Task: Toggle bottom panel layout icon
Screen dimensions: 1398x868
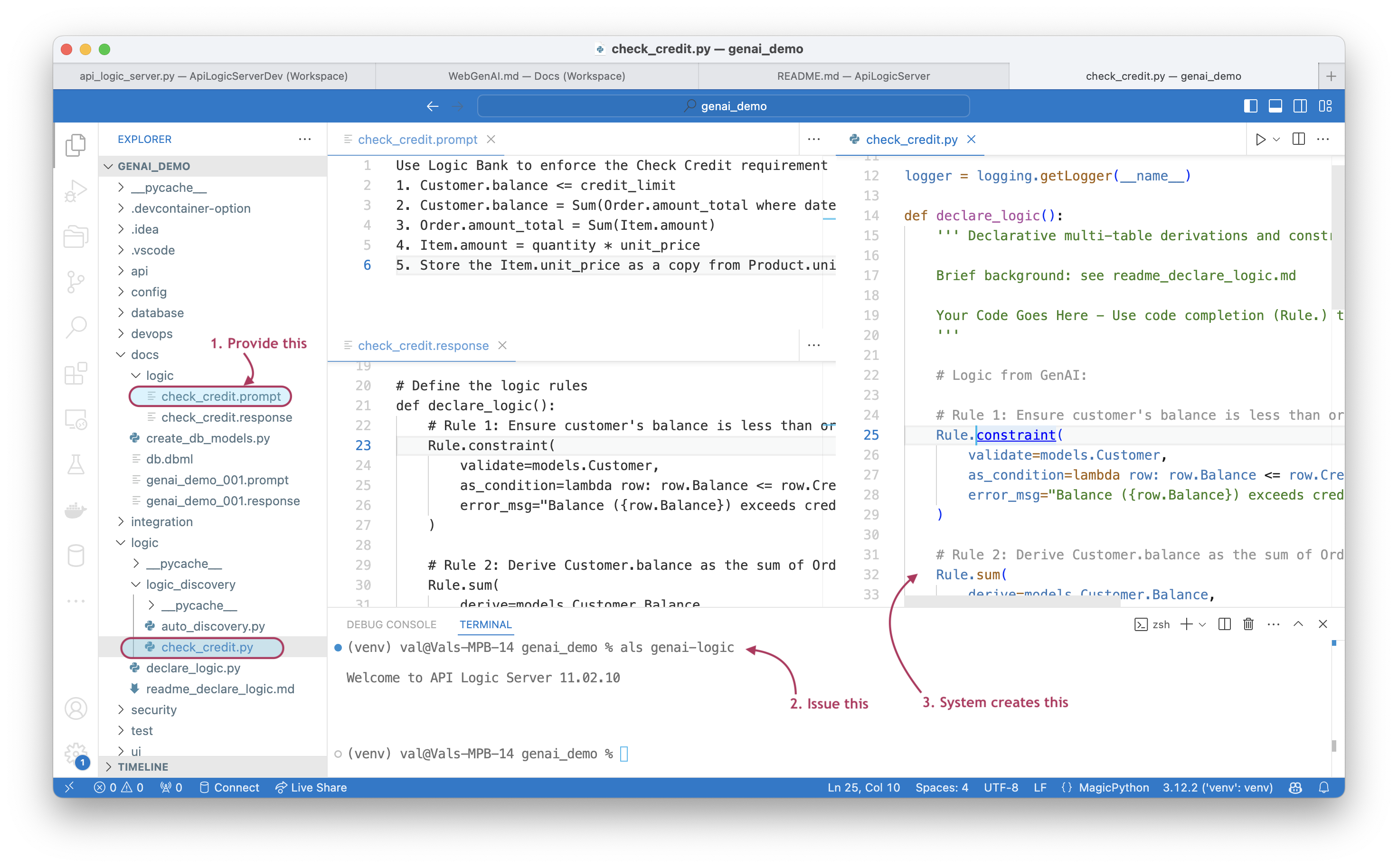Action: coord(1275,106)
